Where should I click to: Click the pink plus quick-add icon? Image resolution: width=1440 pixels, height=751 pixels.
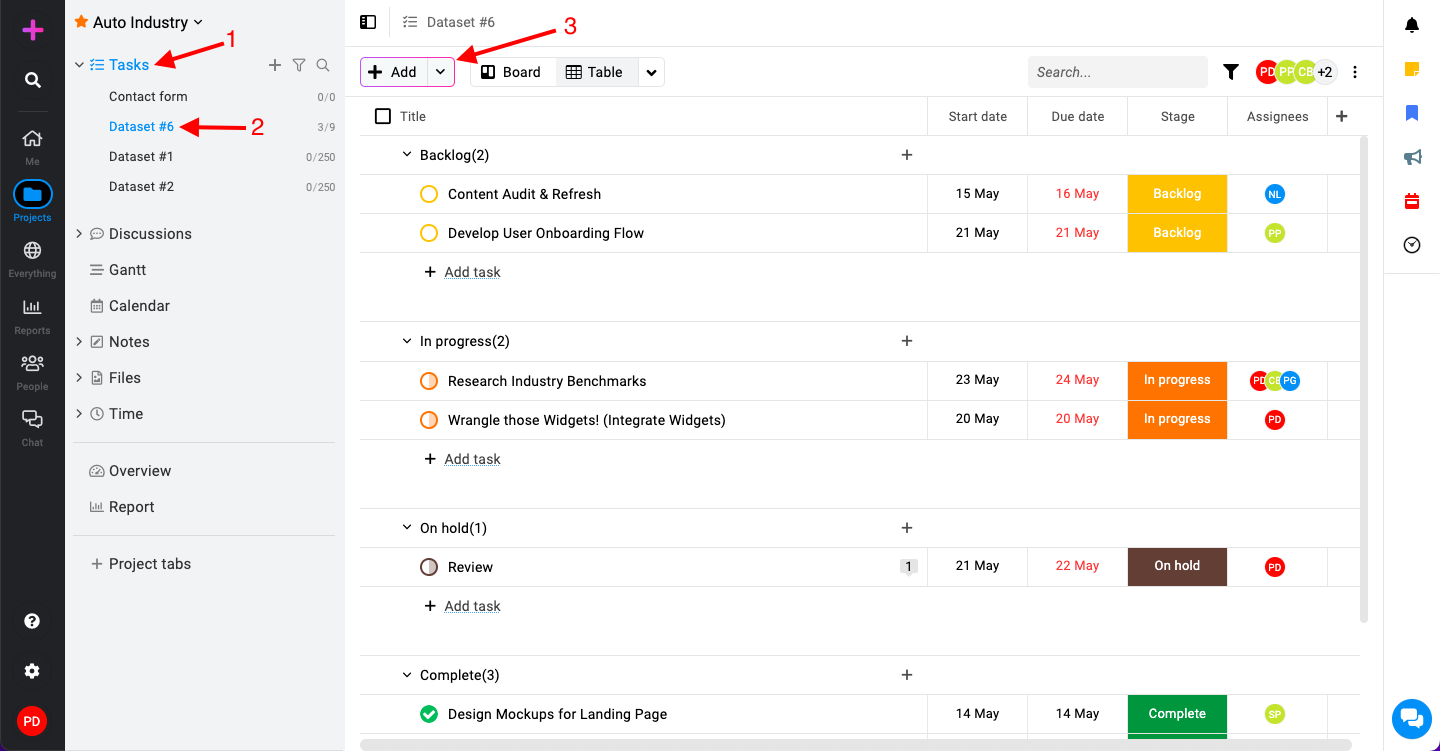coord(33,30)
